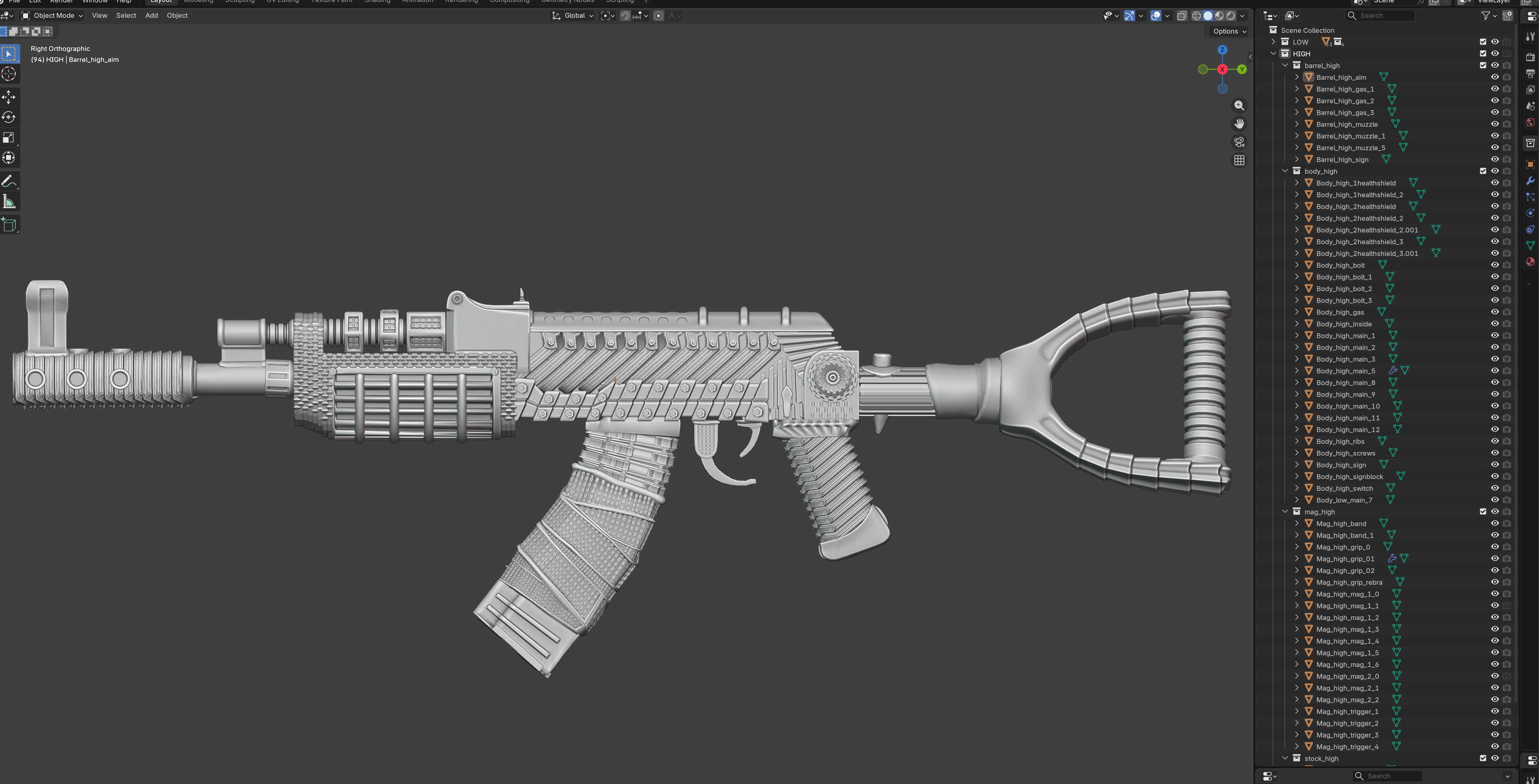The height and width of the screenshot is (784, 1539).
Task: Click the viewport zoom magnifier icon
Action: click(x=1239, y=105)
